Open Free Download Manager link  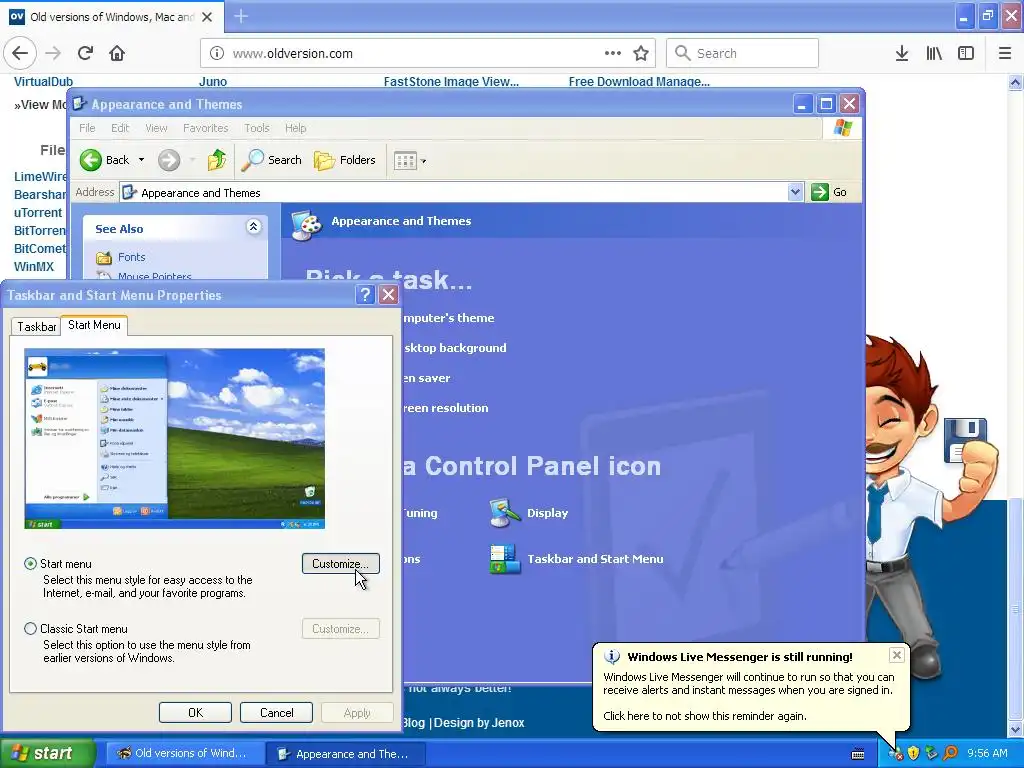pos(639,82)
